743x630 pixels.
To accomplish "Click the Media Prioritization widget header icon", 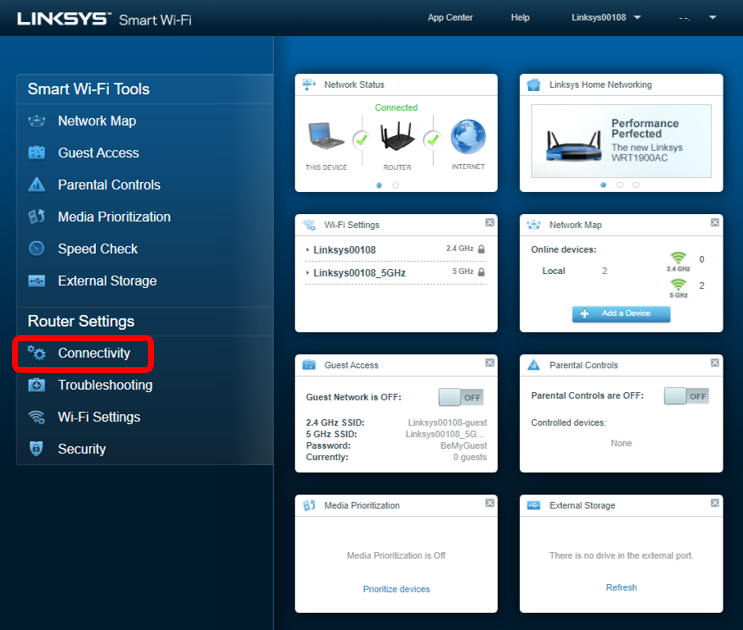I will click(309, 505).
